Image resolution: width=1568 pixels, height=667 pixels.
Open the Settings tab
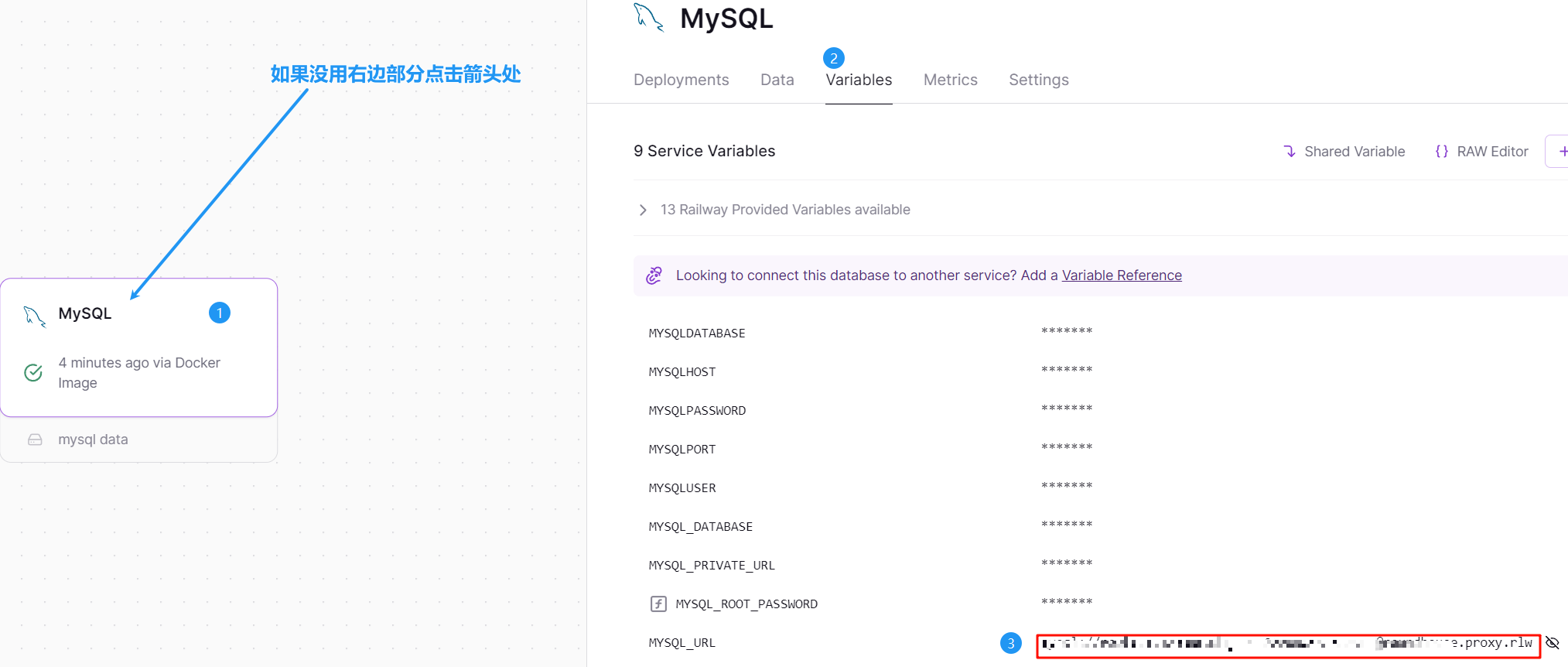tap(1038, 80)
